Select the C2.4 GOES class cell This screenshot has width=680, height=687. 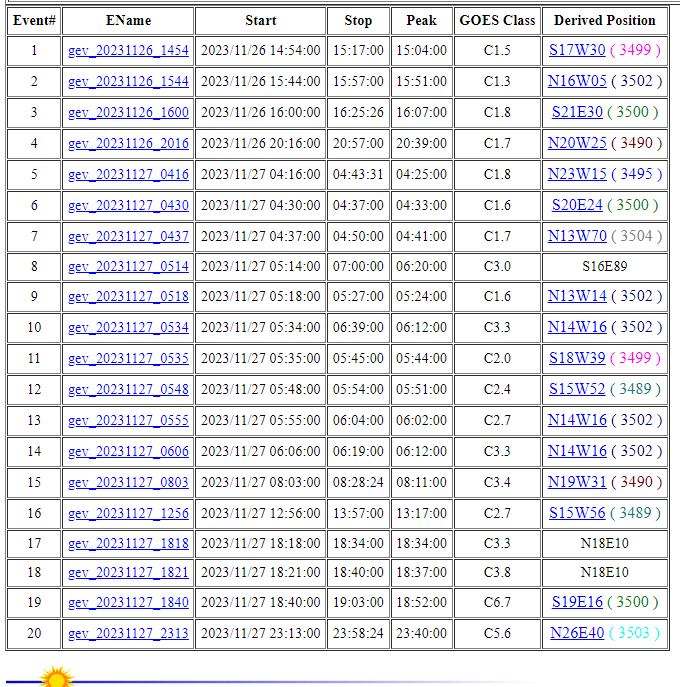(497, 390)
